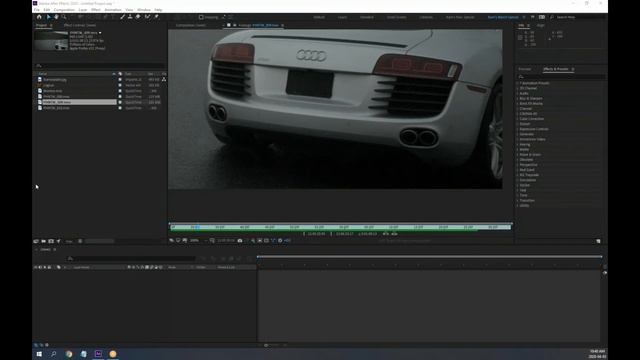Expand the Distort effects category
Viewport: 640px width, 360px height.
[518, 124]
